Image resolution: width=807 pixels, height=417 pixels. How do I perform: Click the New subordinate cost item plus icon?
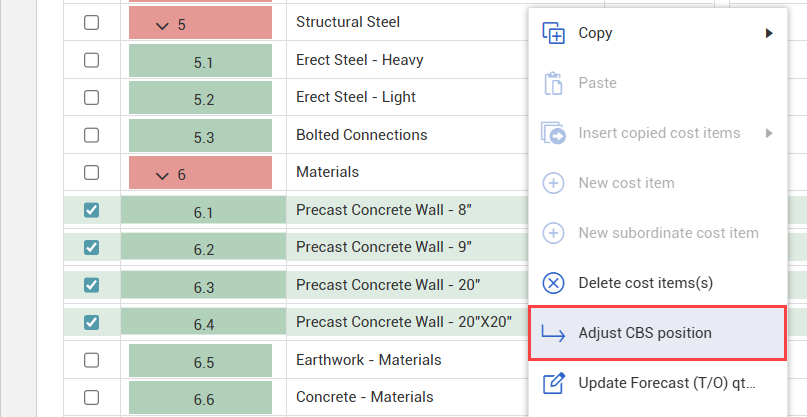click(x=553, y=233)
